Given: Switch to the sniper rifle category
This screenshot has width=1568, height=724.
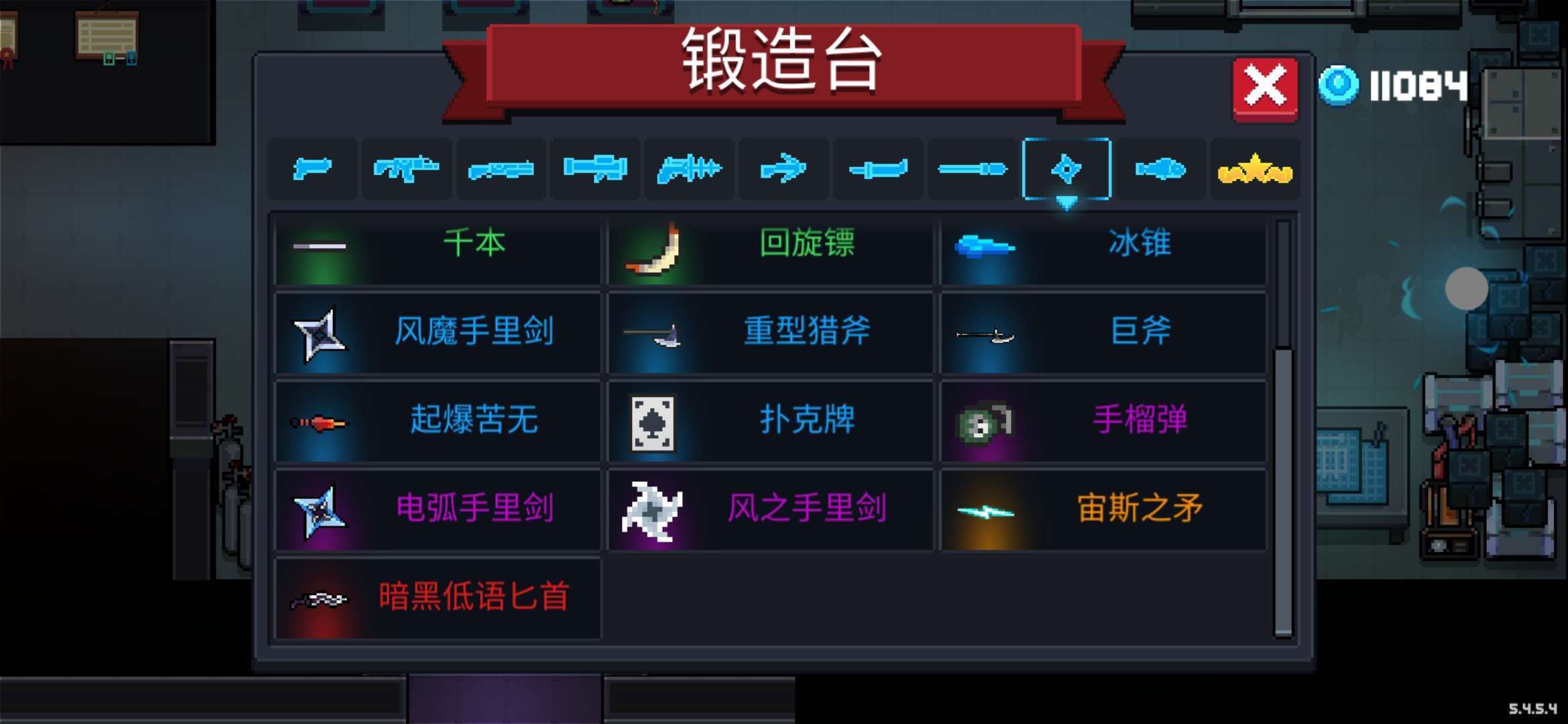Looking at the screenshot, I should pyautogui.click(x=501, y=169).
